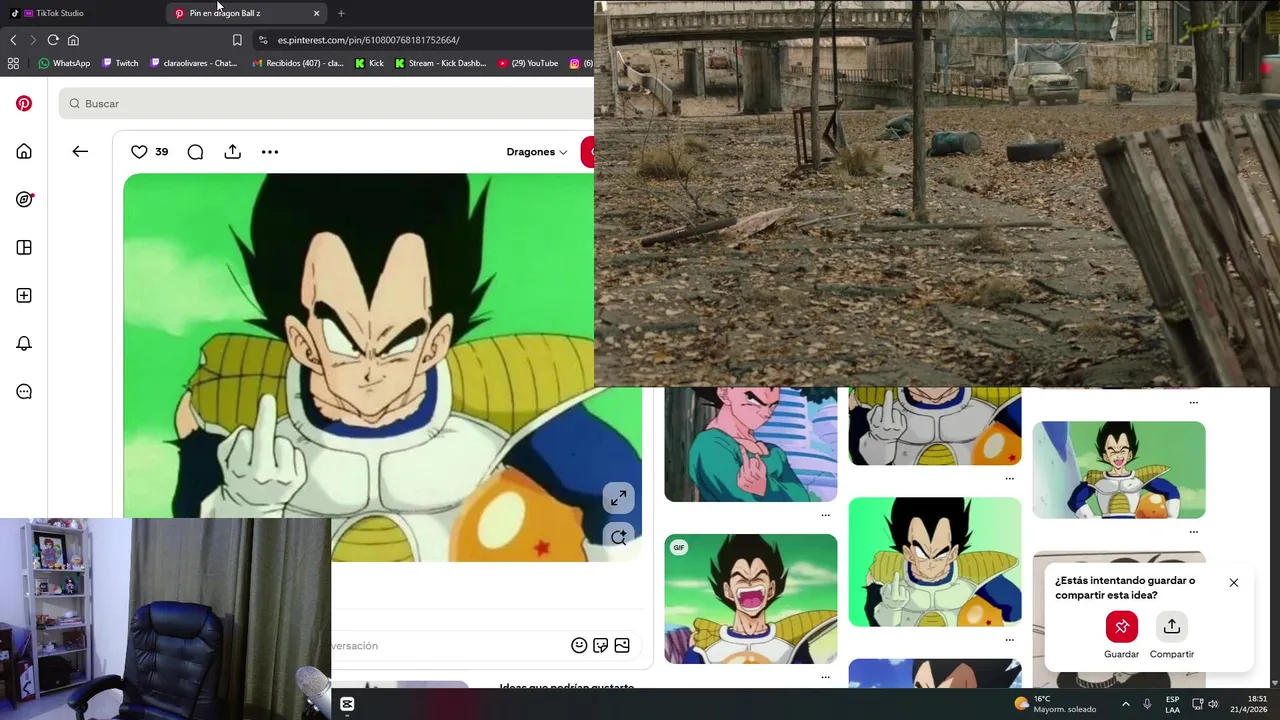Open WhatsApp bookmark
This screenshot has width=1280, height=720.
[64, 63]
